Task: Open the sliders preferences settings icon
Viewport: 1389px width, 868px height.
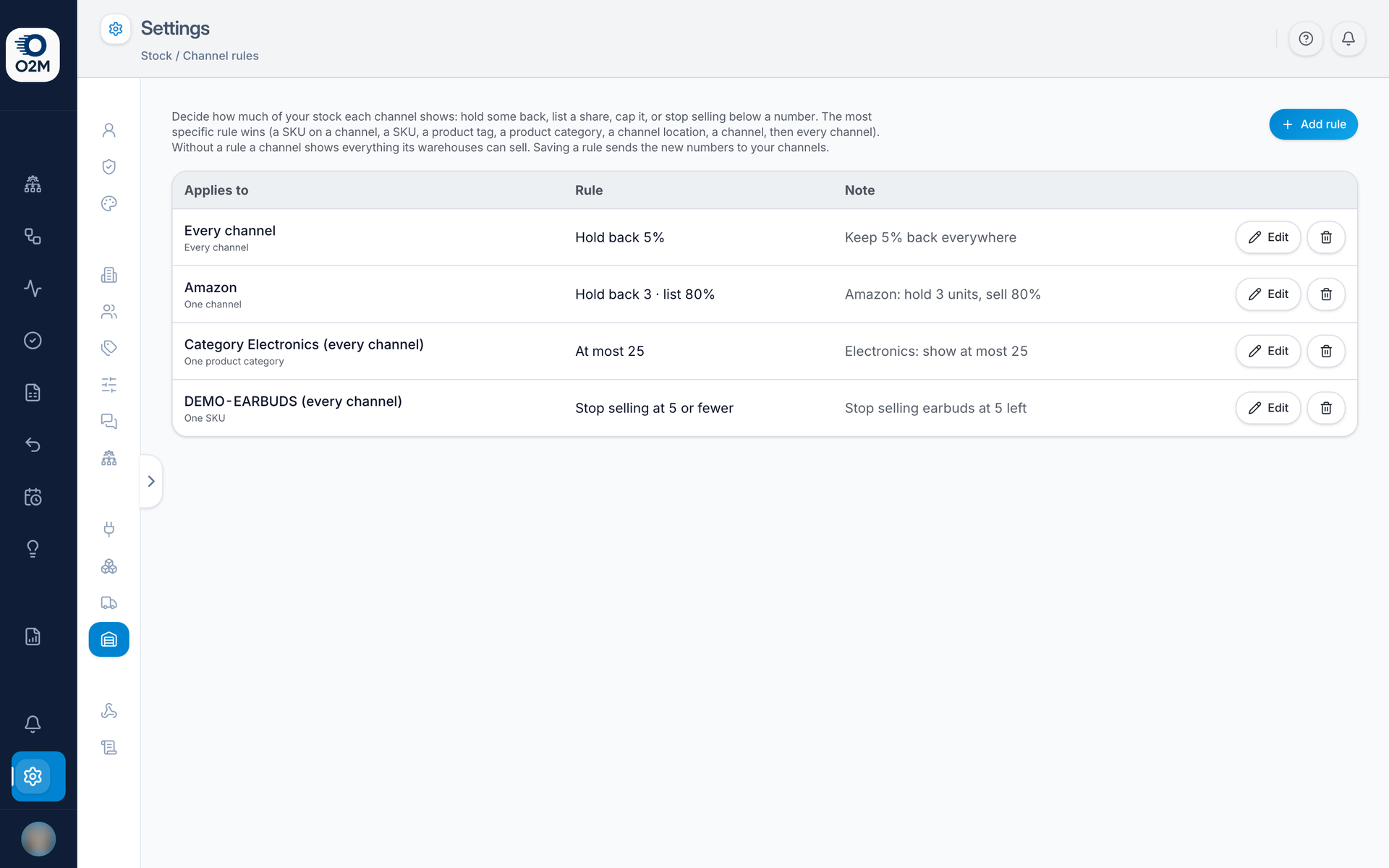Action: click(x=109, y=385)
